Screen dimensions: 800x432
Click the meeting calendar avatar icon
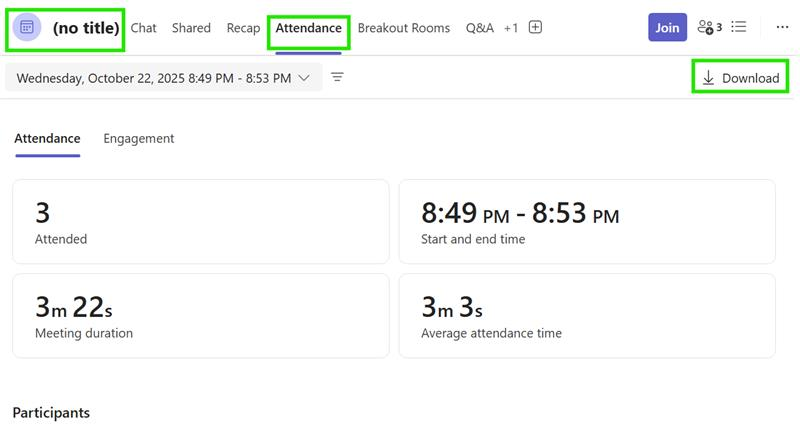[x=27, y=28]
